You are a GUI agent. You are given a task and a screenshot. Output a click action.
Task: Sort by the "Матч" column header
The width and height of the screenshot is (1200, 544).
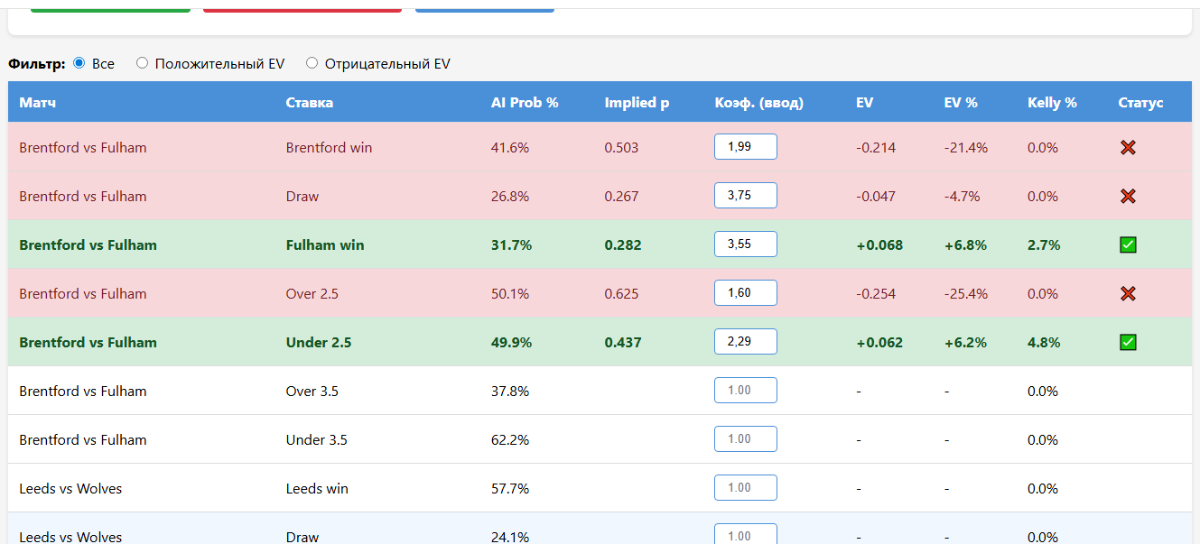click(37, 103)
